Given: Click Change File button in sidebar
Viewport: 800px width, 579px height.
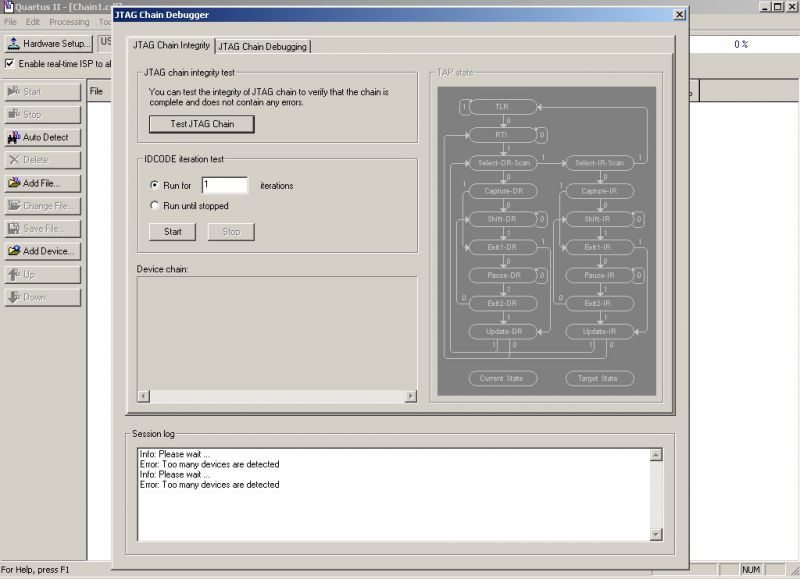Looking at the screenshot, I should point(43,206).
